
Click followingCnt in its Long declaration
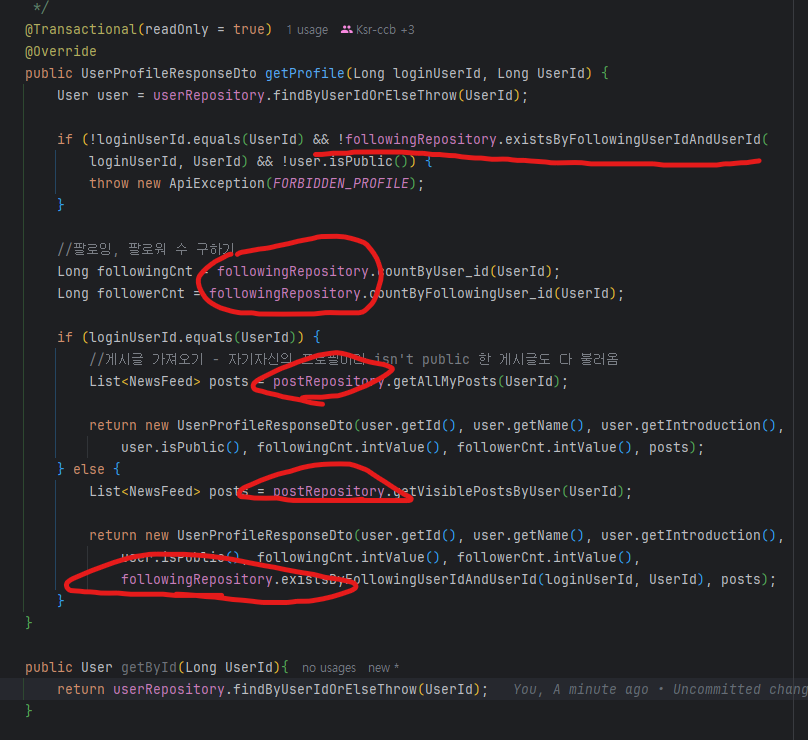145,272
